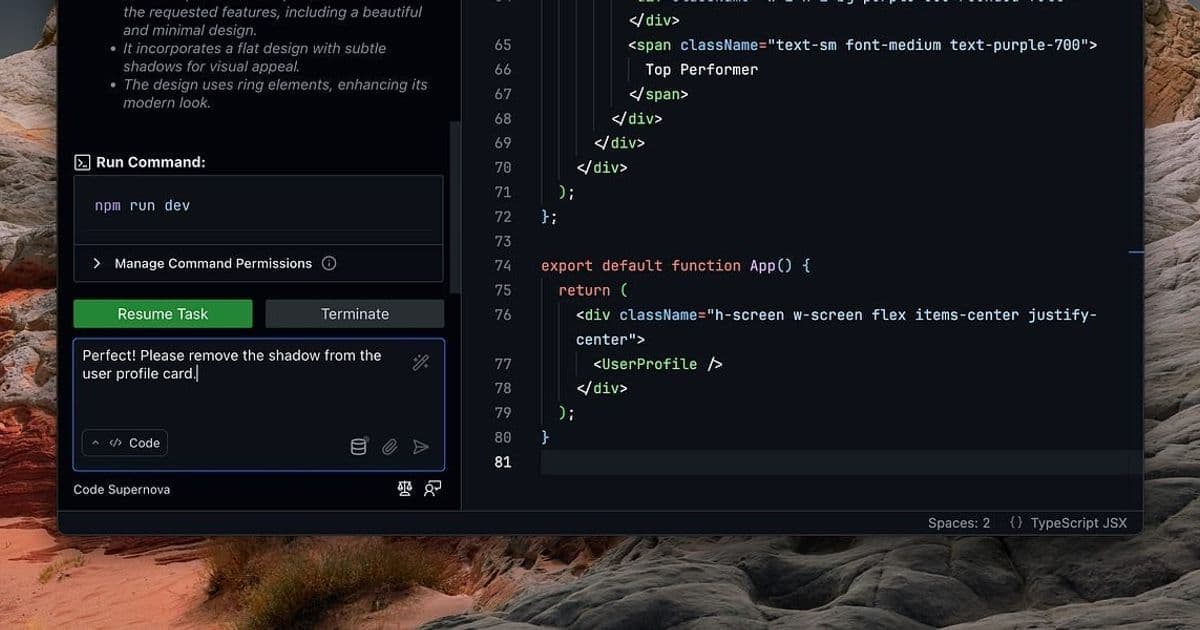Image resolution: width=1200 pixels, height=630 pixels.
Task: Click the terminal icon beside Run Command
Action: pyautogui.click(x=81, y=161)
